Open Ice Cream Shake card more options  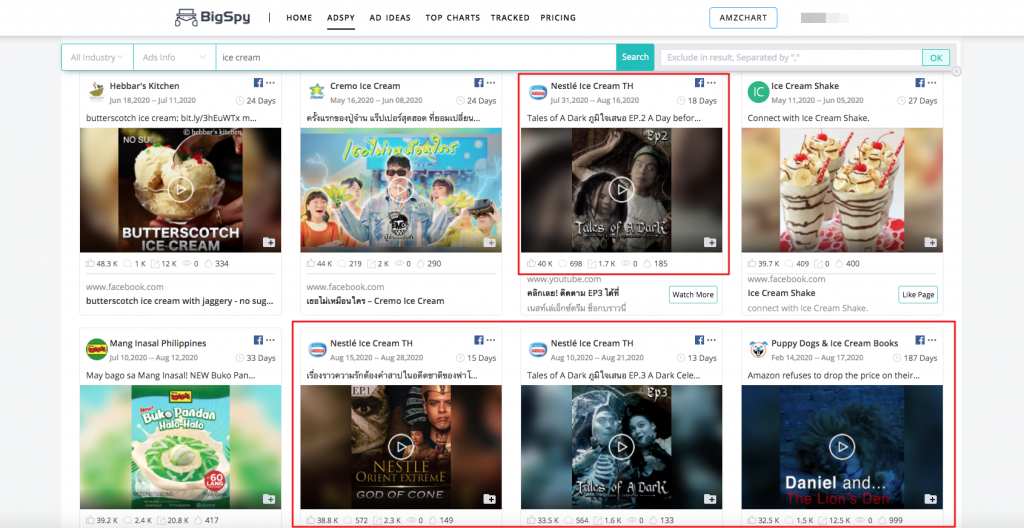(932, 83)
